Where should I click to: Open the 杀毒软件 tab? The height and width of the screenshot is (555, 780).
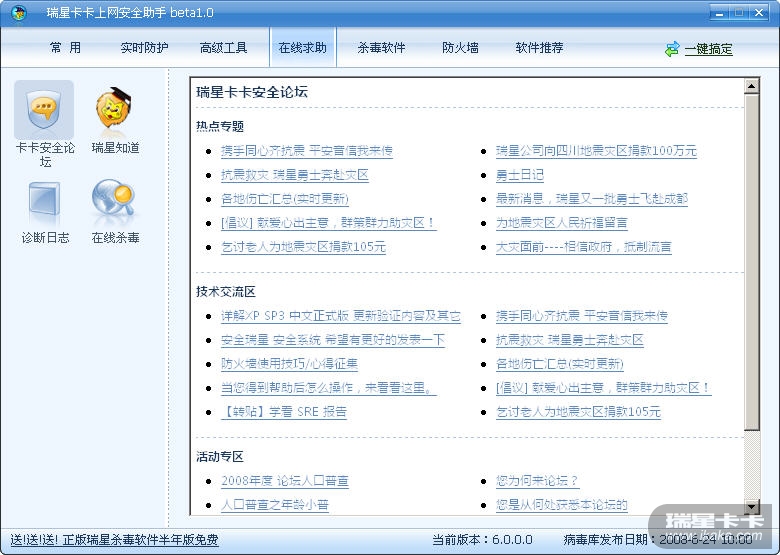(x=381, y=48)
